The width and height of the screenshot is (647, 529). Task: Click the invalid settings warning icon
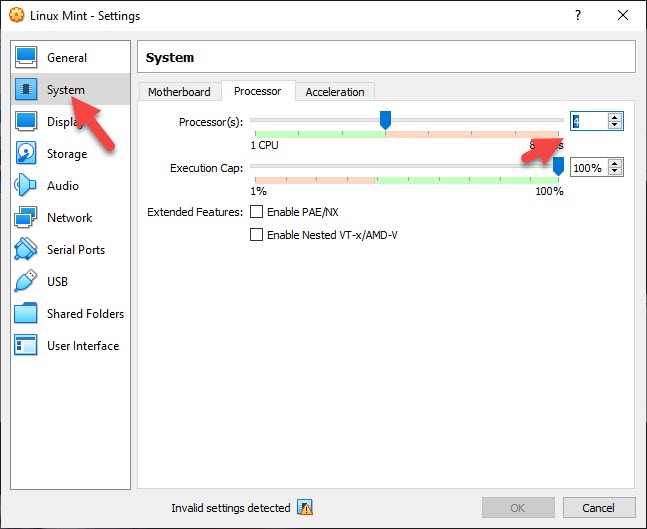click(306, 508)
